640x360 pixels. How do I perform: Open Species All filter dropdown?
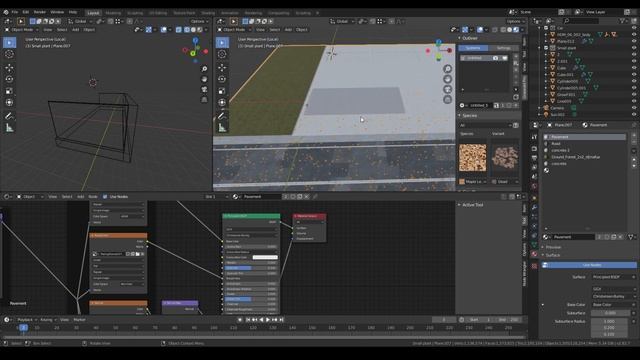(x=485, y=125)
